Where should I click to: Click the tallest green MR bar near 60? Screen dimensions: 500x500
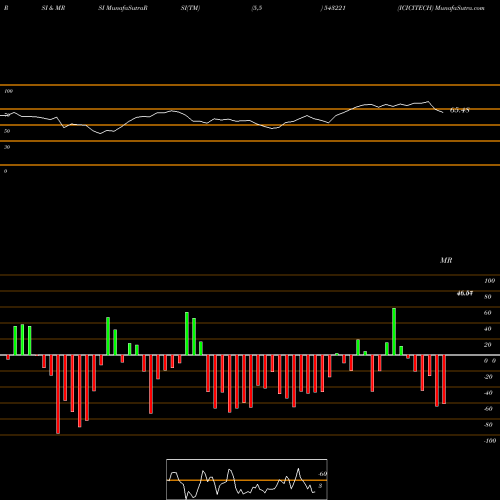click(394, 331)
